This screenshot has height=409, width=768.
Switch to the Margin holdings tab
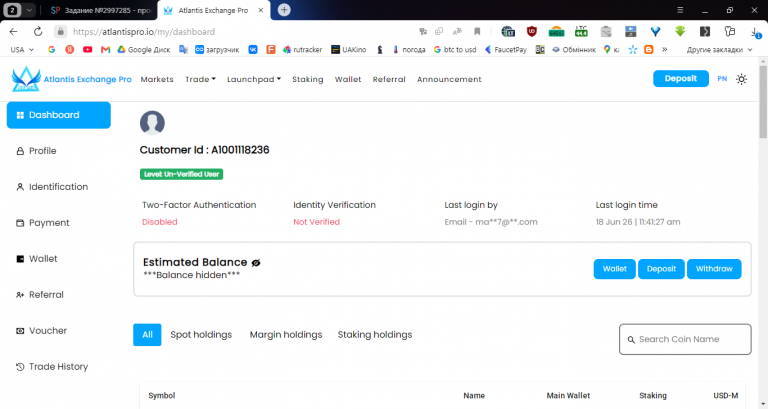click(286, 335)
